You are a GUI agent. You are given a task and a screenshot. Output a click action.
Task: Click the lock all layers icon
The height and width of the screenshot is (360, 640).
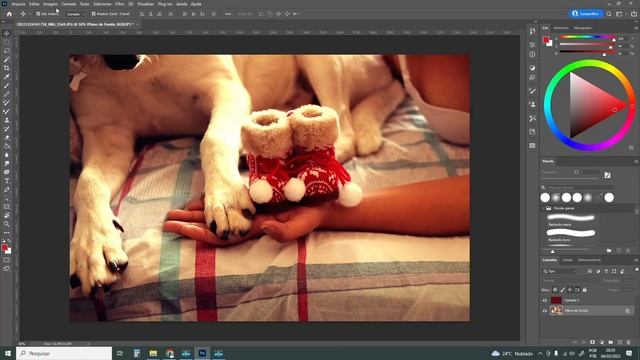[584, 290]
